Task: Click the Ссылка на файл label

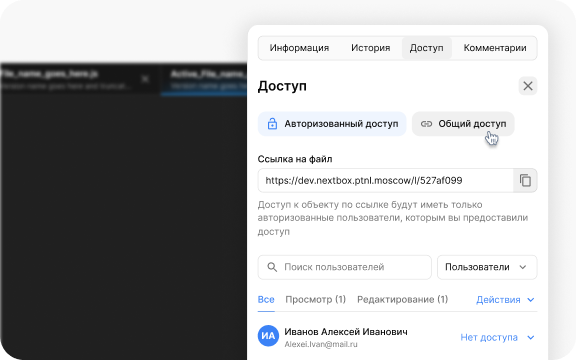Action: pyautogui.click(x=295, y=159)
